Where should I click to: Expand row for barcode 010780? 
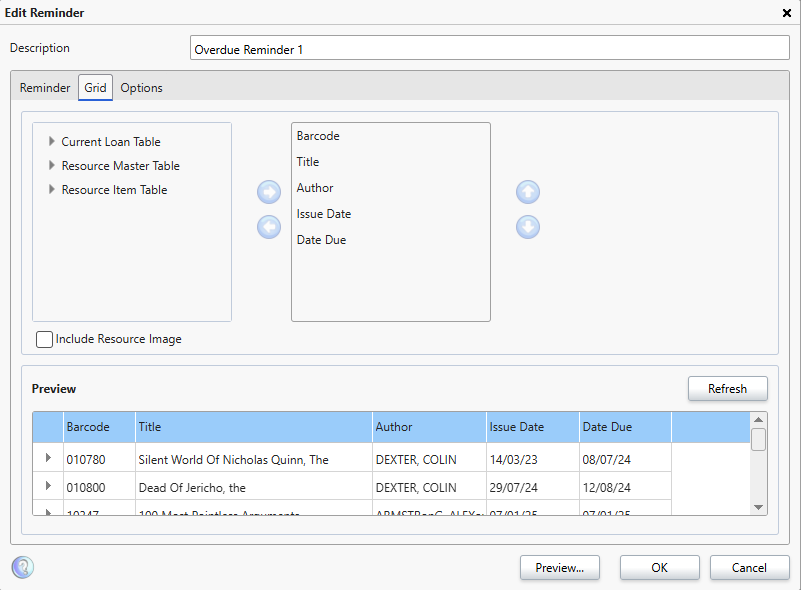(47, 458)
